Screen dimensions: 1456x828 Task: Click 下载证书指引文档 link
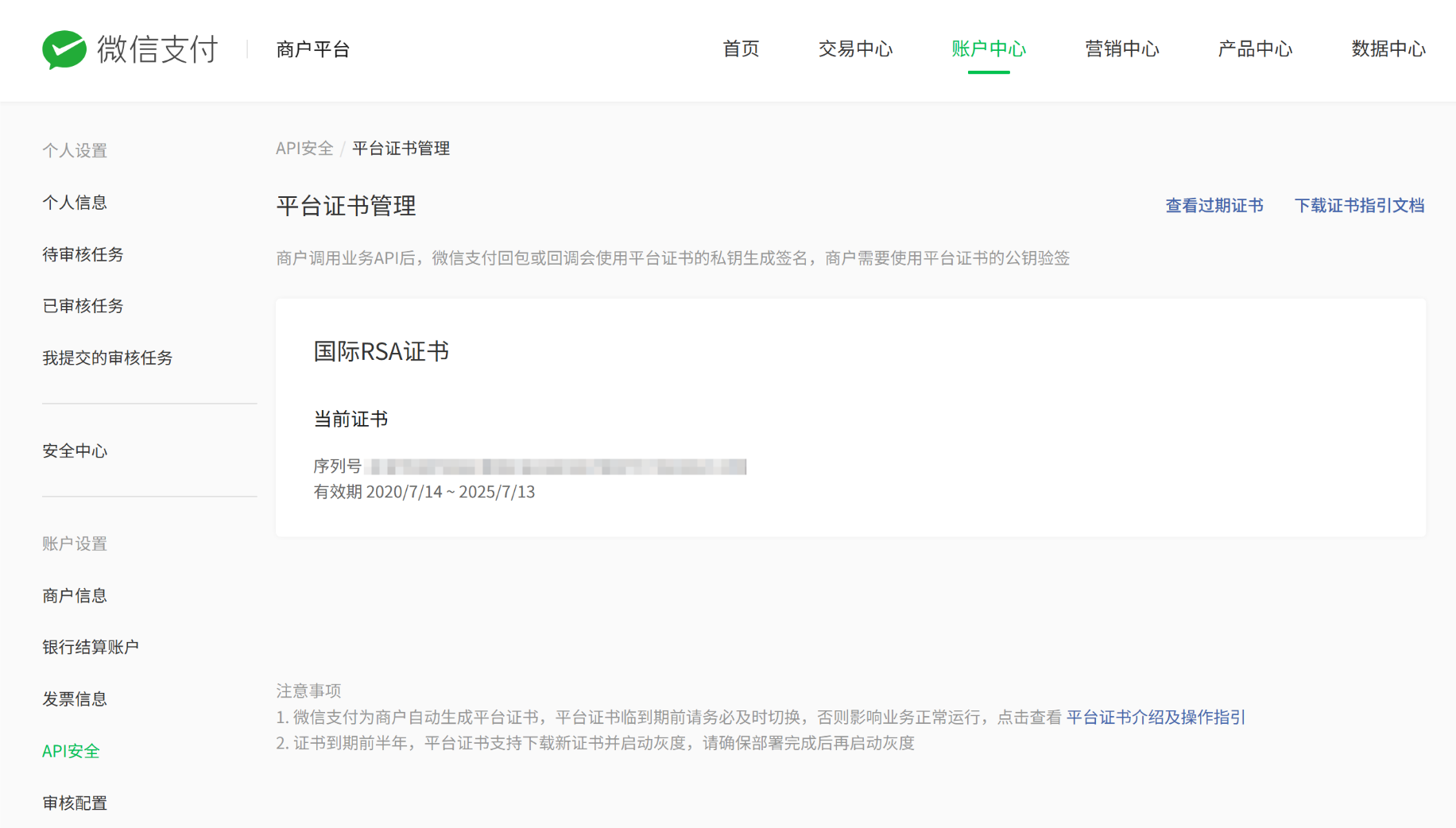[1360, 206]
